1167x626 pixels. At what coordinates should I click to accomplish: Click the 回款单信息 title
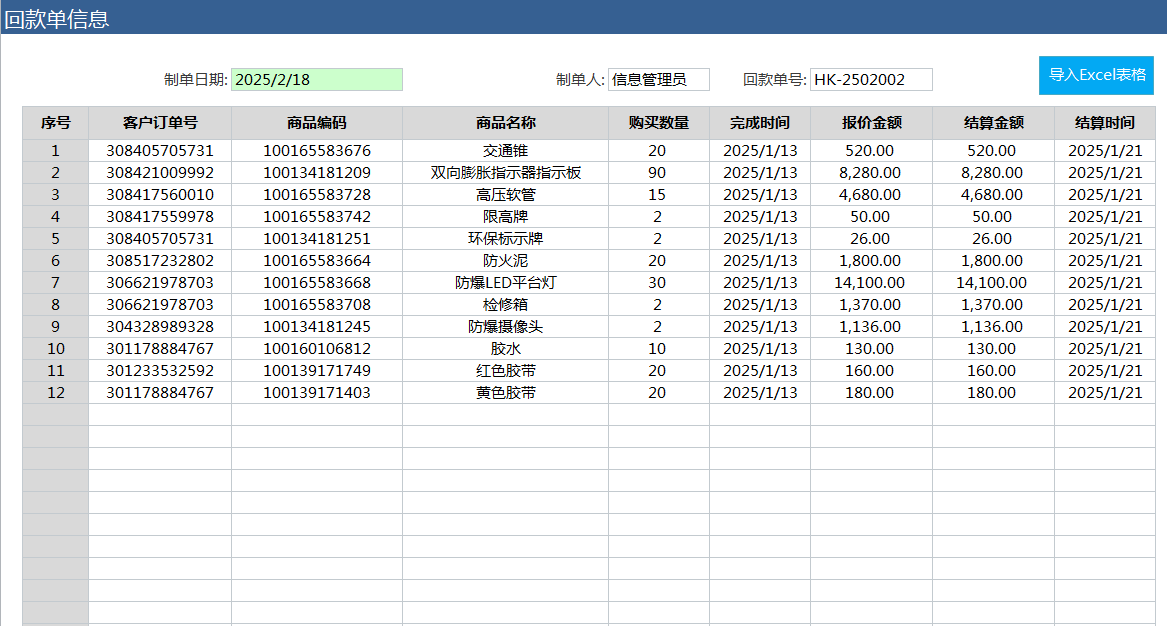point(57,19)
